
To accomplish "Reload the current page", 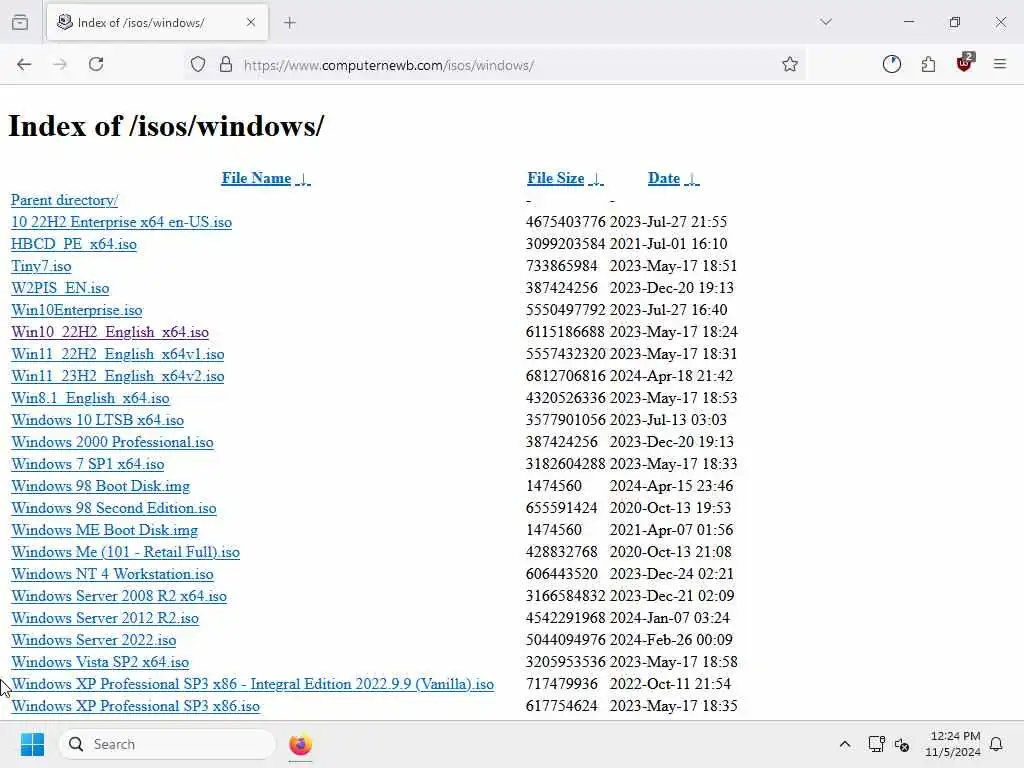I will click(96, 64).
